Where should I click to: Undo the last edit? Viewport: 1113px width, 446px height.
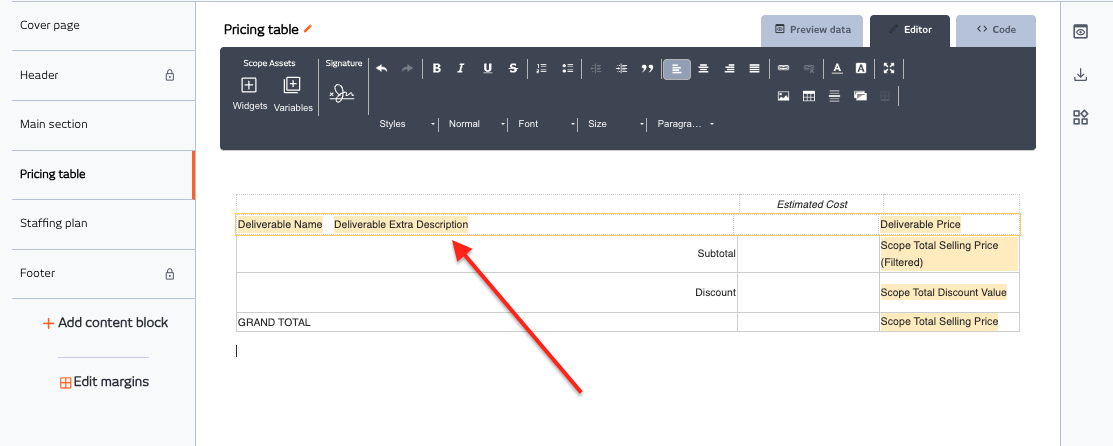pos(381,68)
